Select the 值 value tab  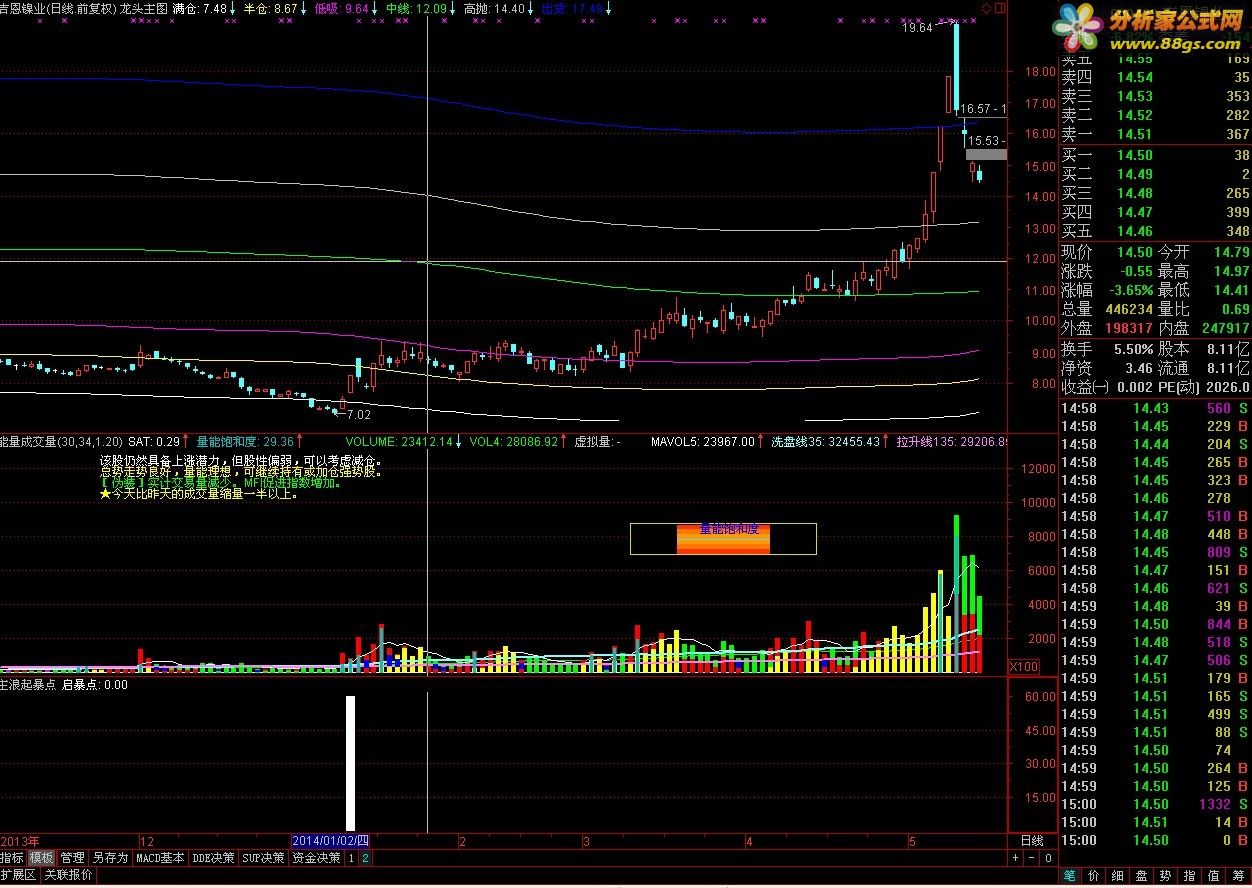pos(1214,875)
